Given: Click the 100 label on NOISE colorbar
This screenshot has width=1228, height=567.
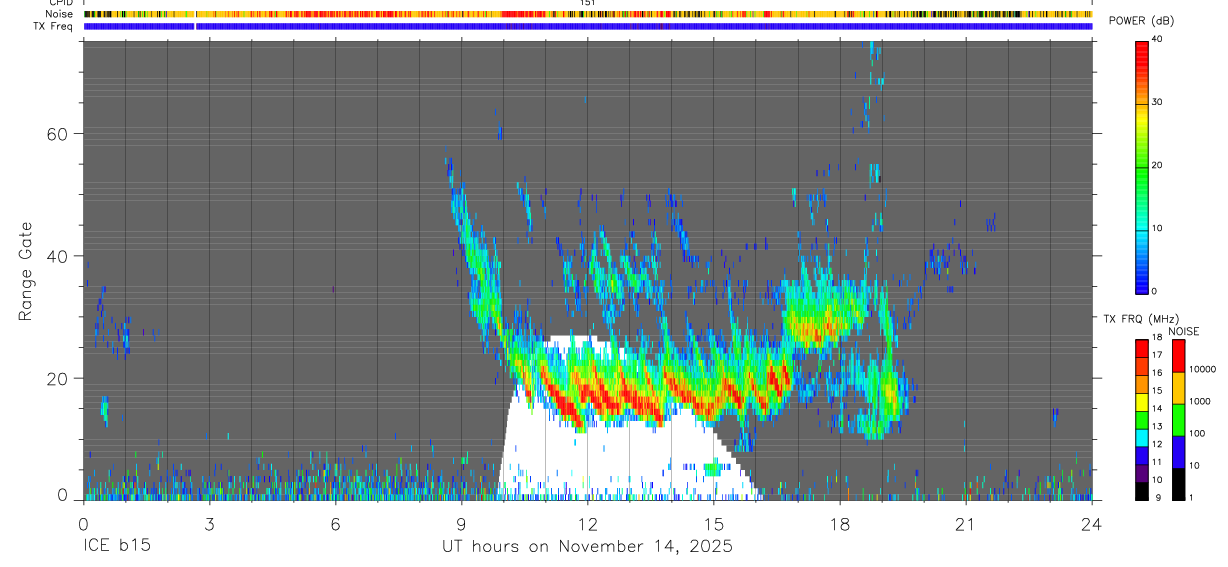Looking at the screenshot, I should click(x=1199, y=433).
